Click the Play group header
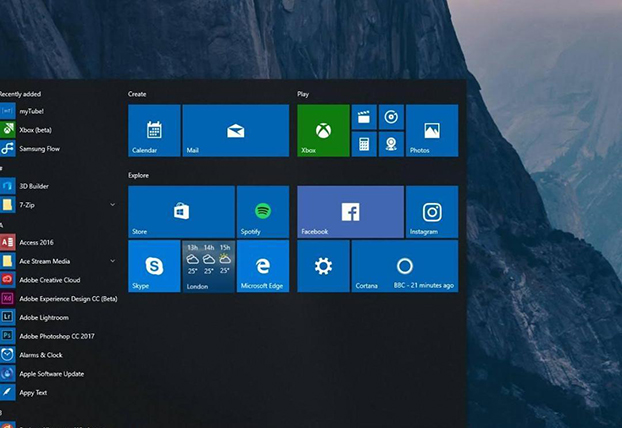This screenshot has height=428, width=622. point(303,94)
